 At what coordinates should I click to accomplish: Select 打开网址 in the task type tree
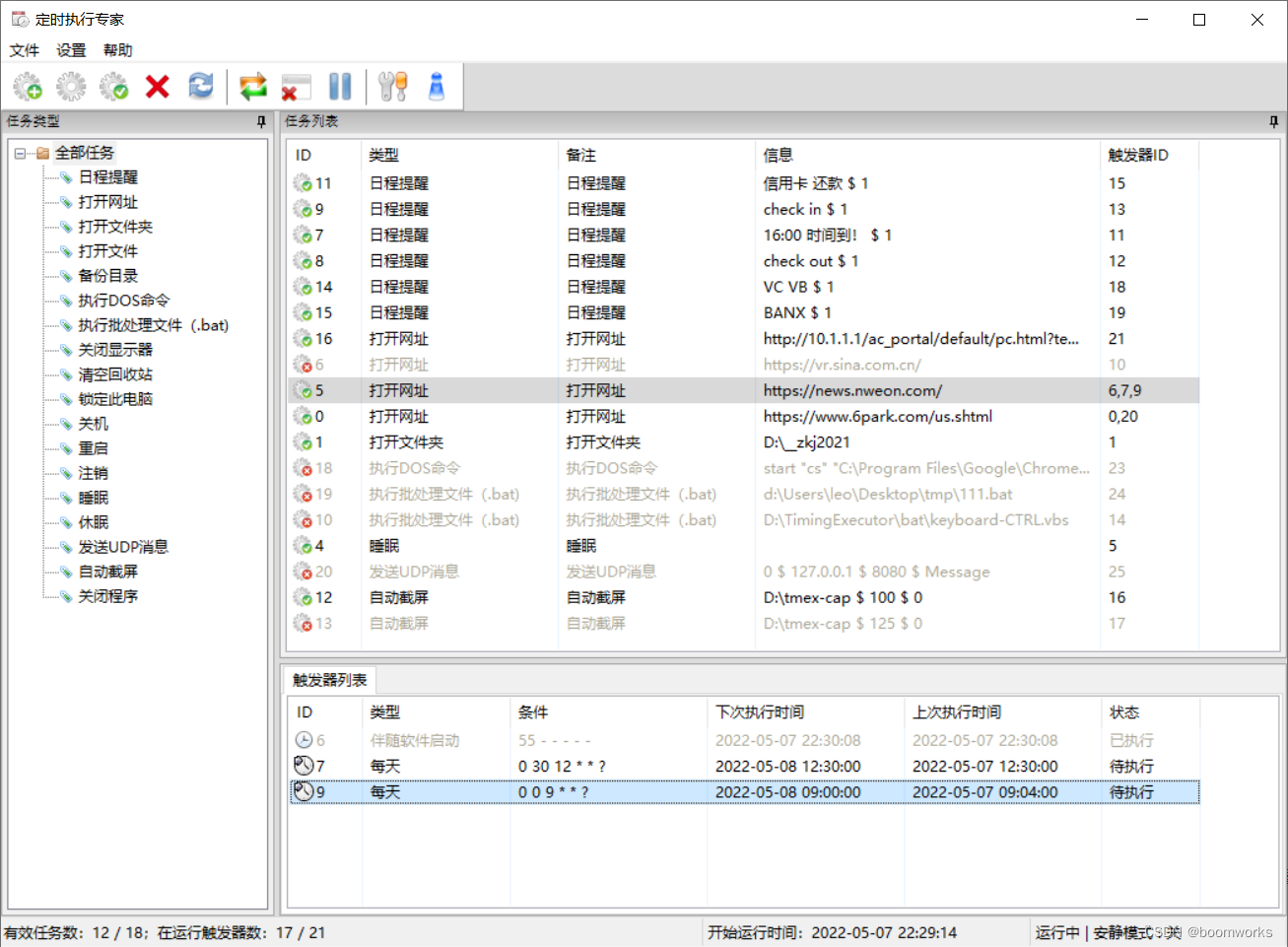[x=108, y=202]
